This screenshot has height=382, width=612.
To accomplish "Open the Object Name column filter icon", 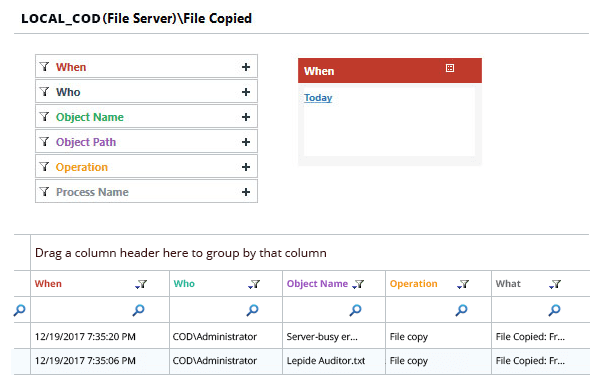I will point(358,284).
